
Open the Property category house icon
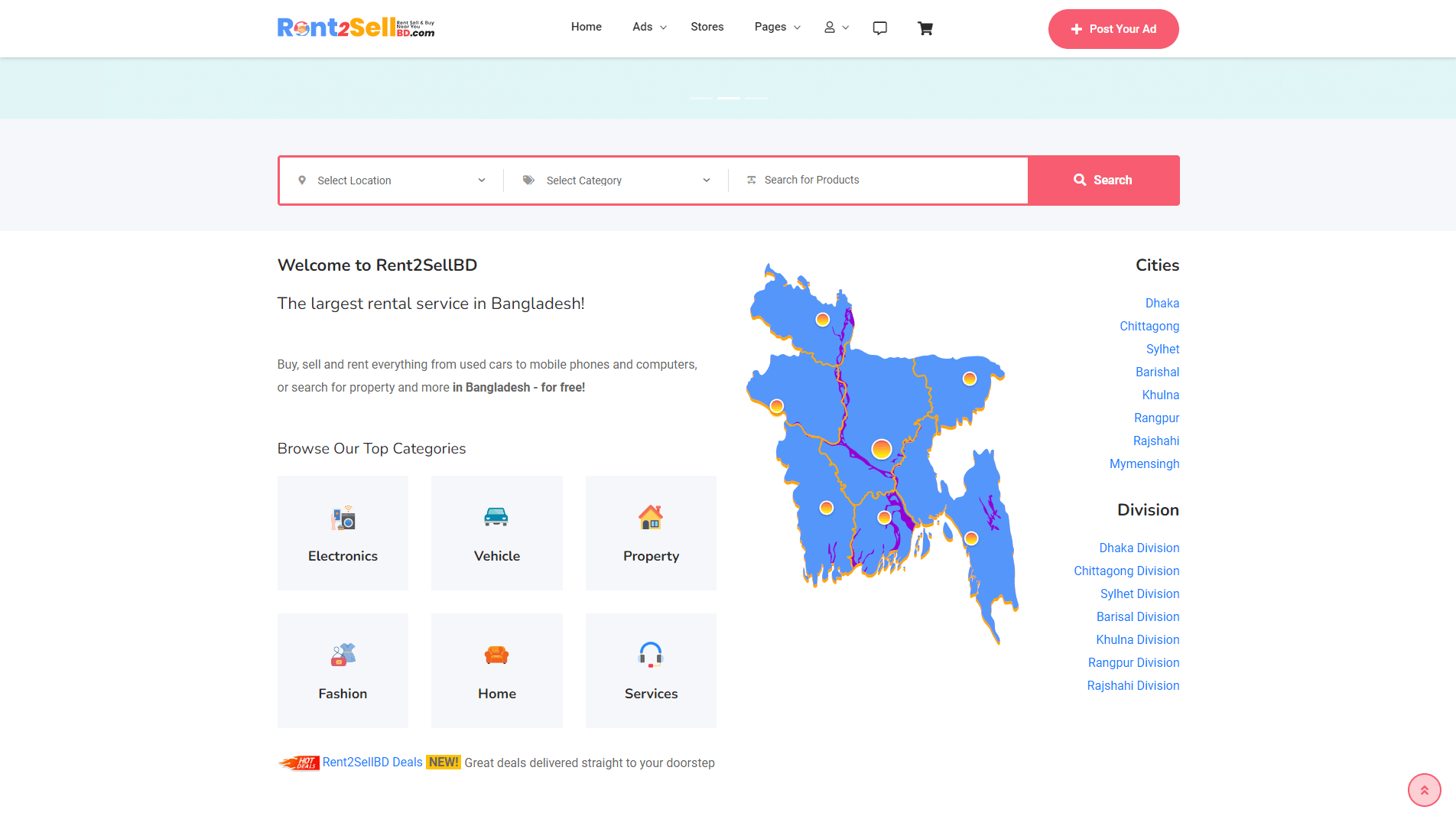click(x=651, y=518)
